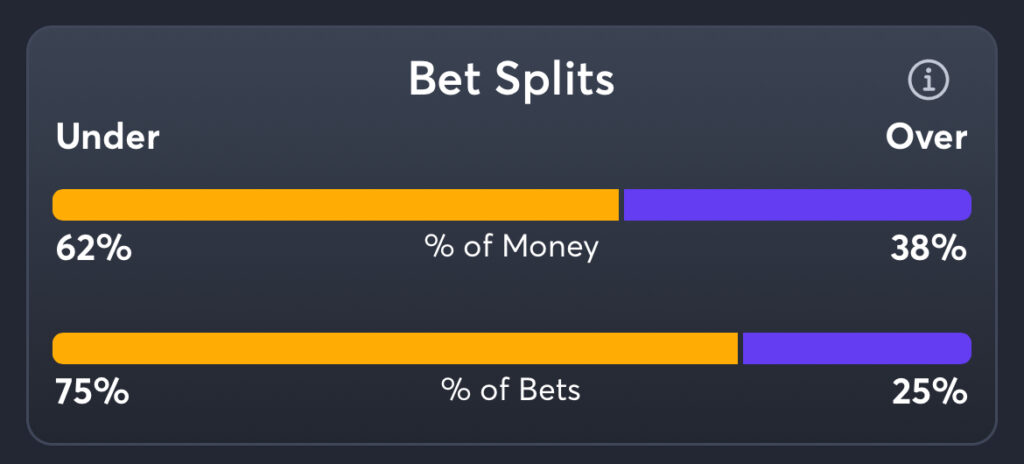Viewport: 1024px width, 464px height.
Task: Click orange Under portion of money bar
Action: (x=336, y=205)
